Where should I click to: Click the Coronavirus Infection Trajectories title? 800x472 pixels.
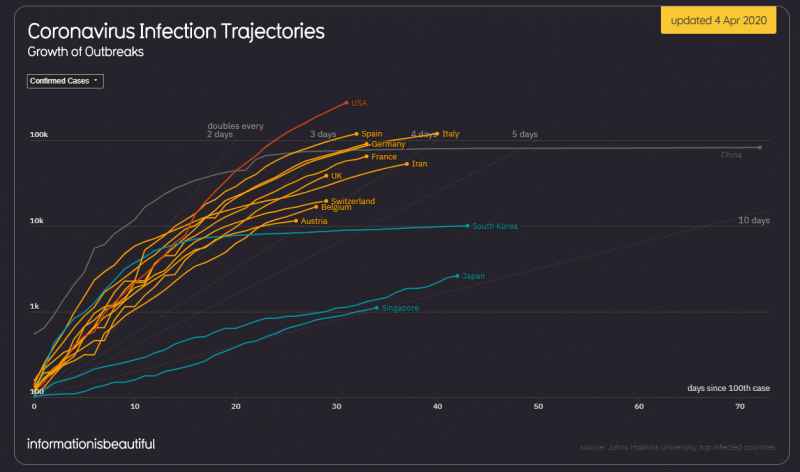click(x=175, y=32)
